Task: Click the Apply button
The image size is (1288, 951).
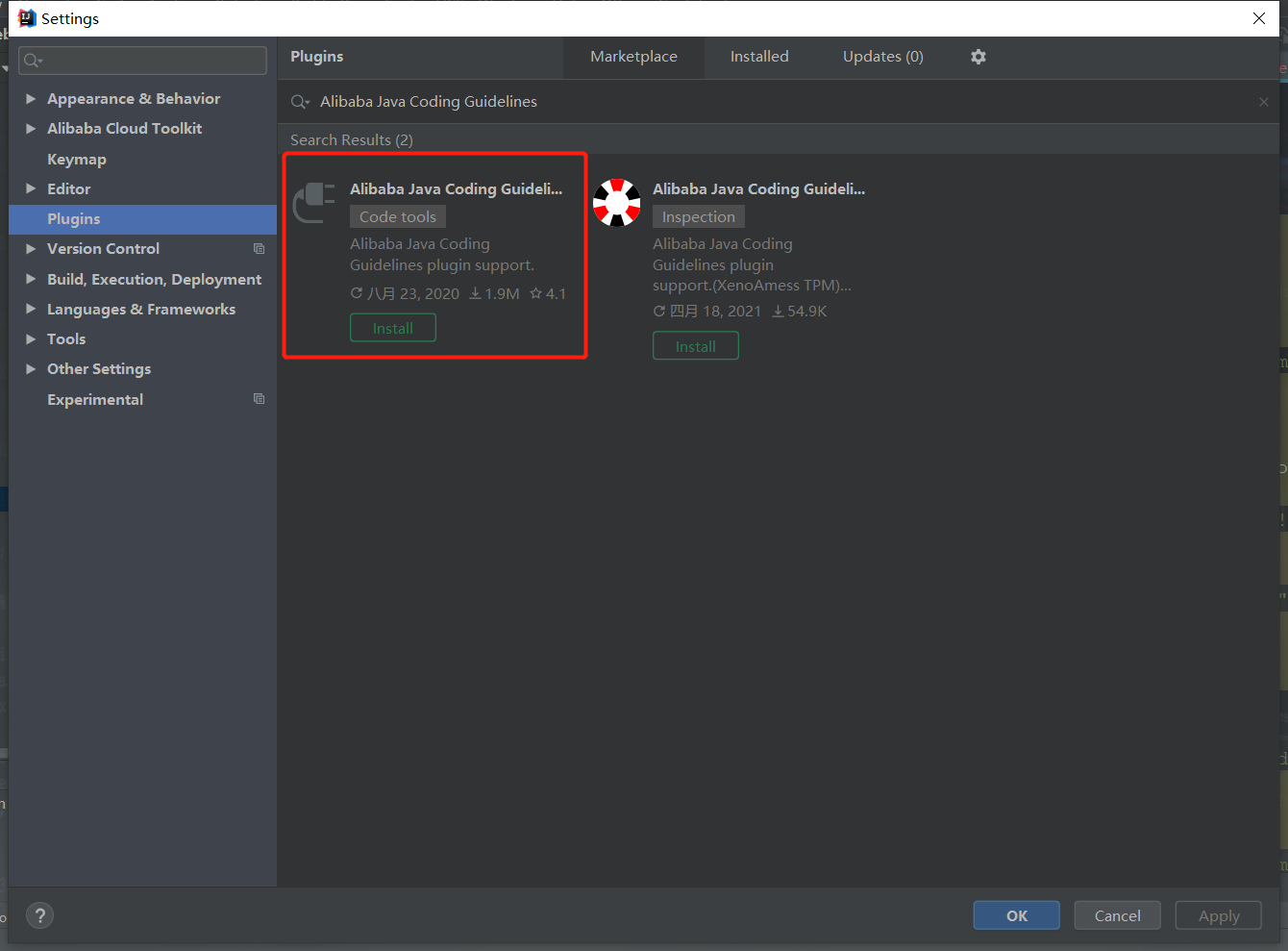Action: (1219, 915)
